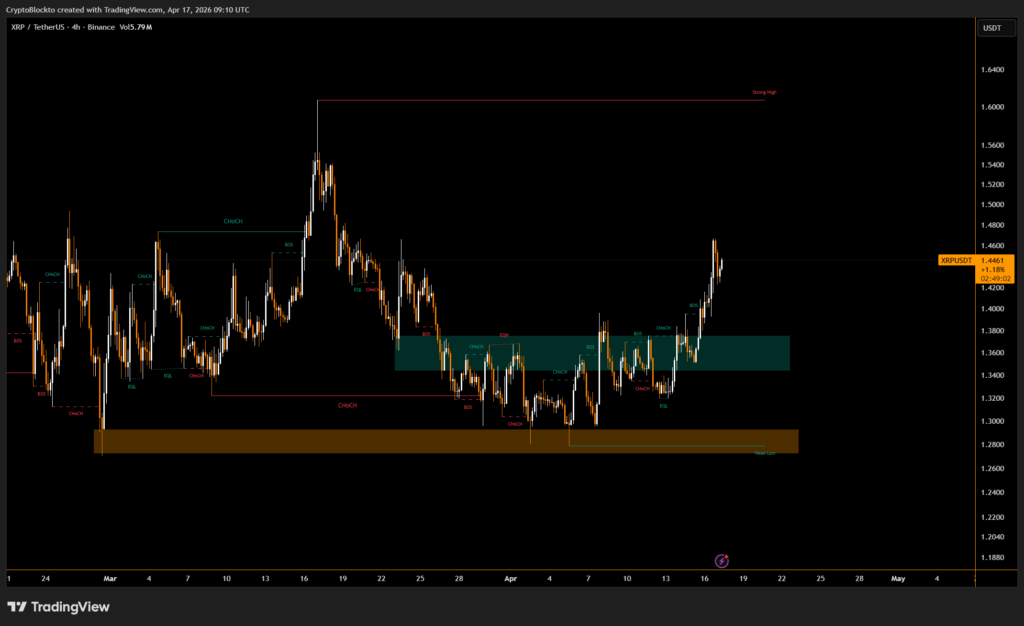Click the large green CHoCH label near top
This screenshot has width=1024, height=626.
pos(233,221)
